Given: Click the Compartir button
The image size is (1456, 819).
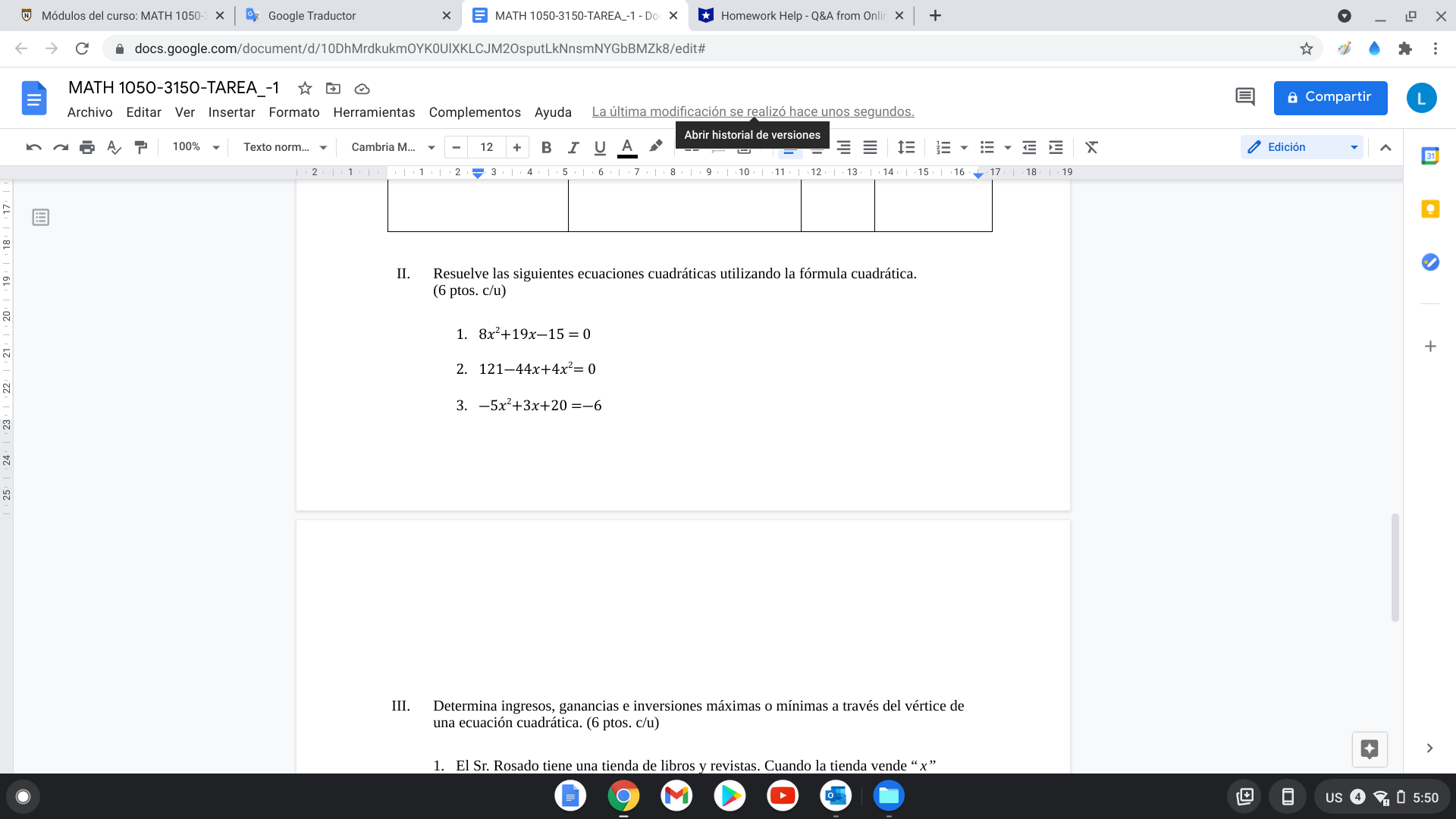Looking at the screenshot, I should [x=1330, y=97].
